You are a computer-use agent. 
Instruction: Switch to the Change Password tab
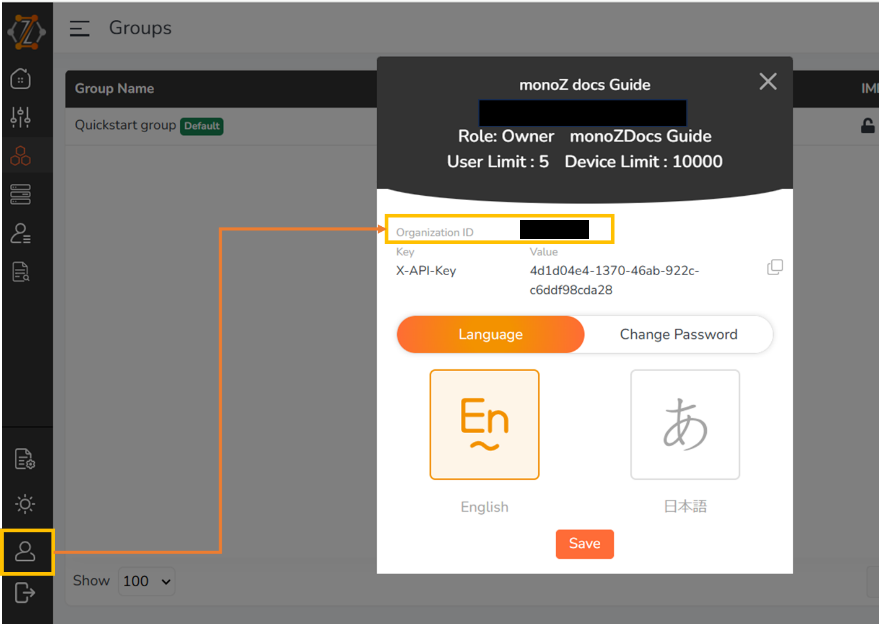pos(678,335)
